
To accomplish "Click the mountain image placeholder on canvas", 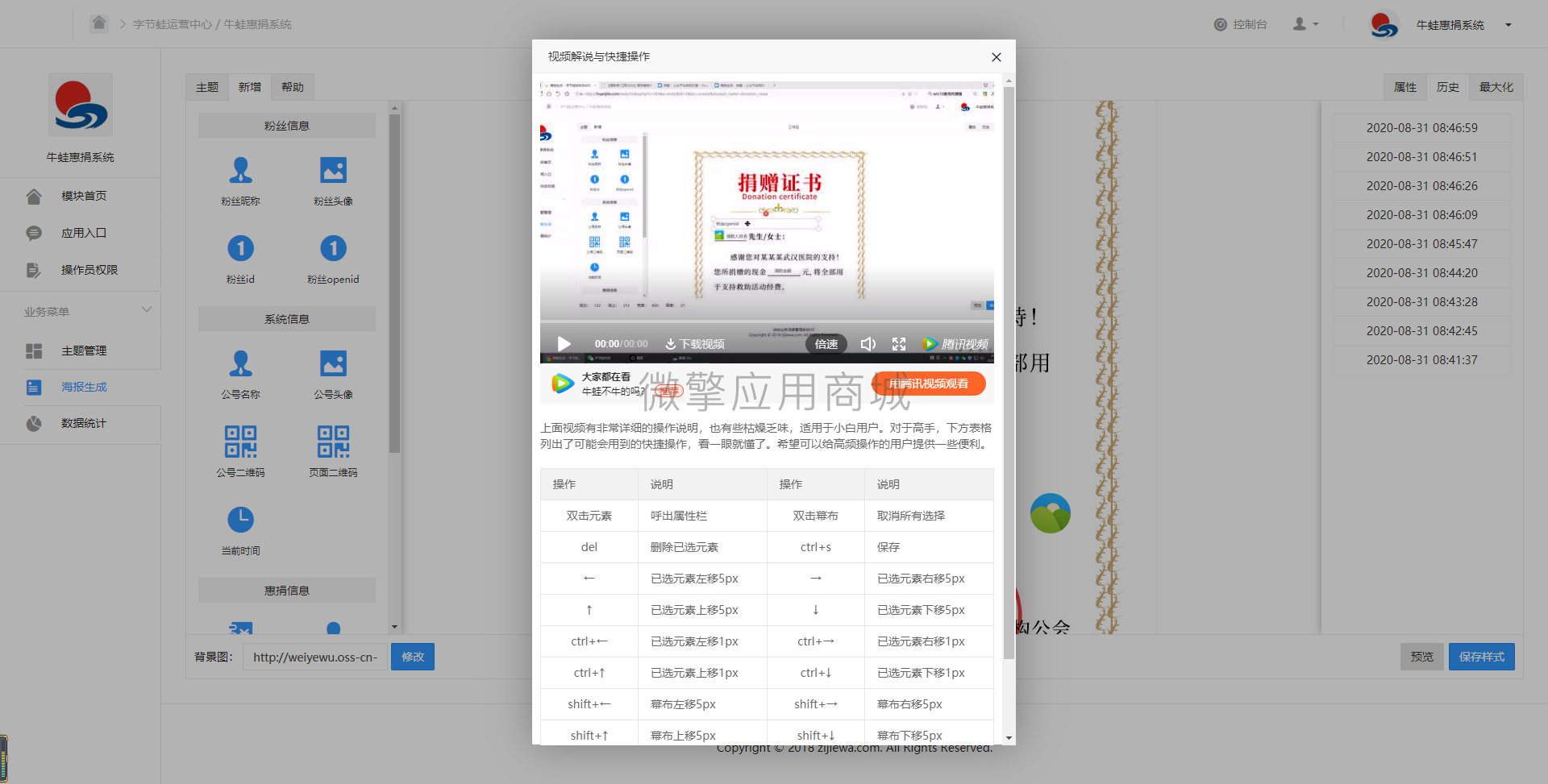I will point(1050,513).
